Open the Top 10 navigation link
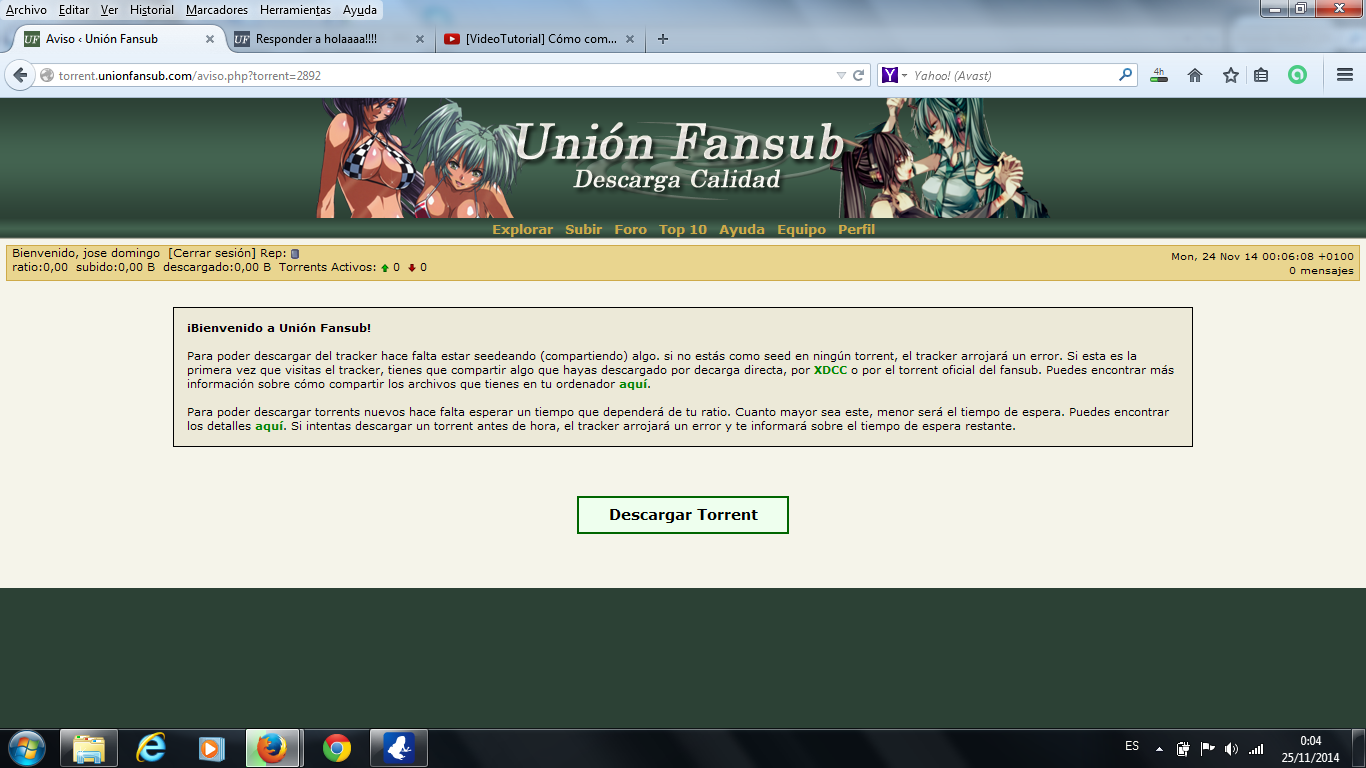1366x768 pixels. click(x=683, y=229)
